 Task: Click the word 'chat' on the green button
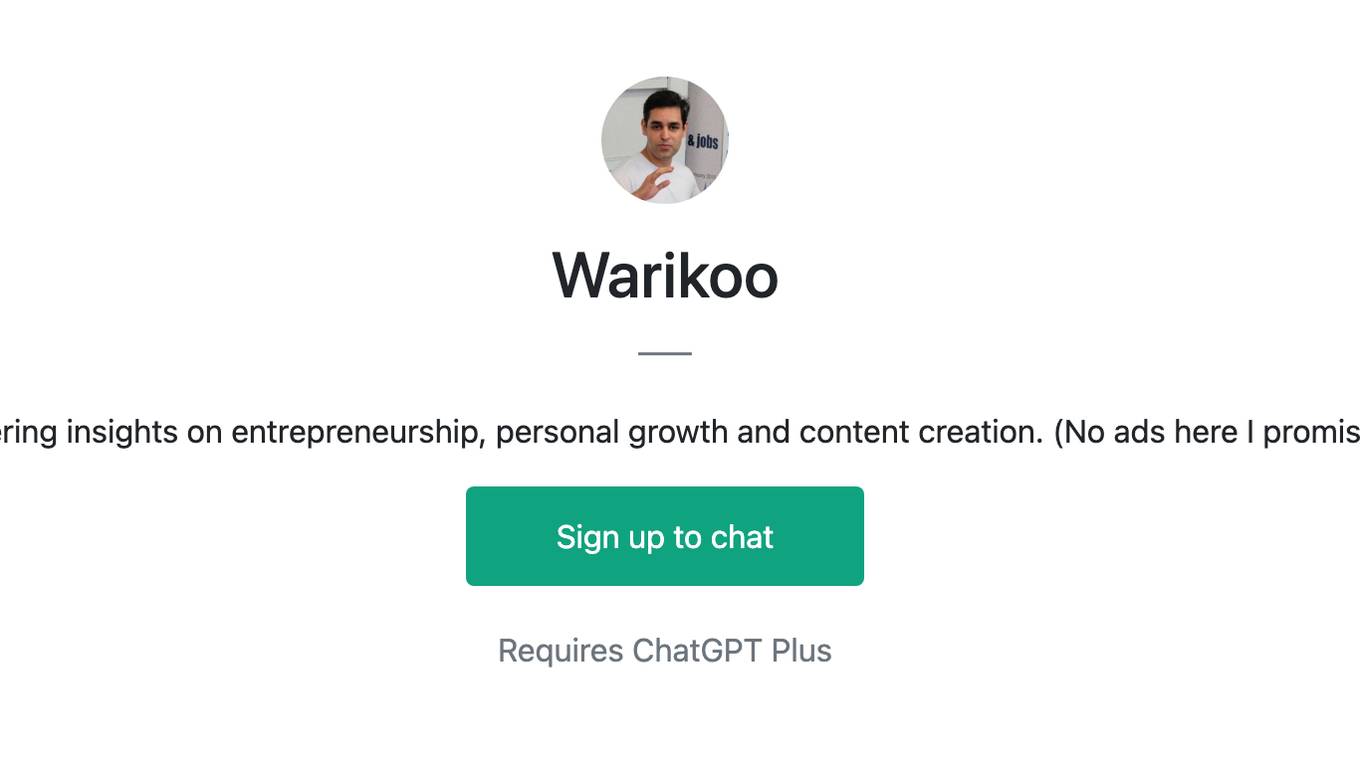pyautogui.click(x=742, y=537)
